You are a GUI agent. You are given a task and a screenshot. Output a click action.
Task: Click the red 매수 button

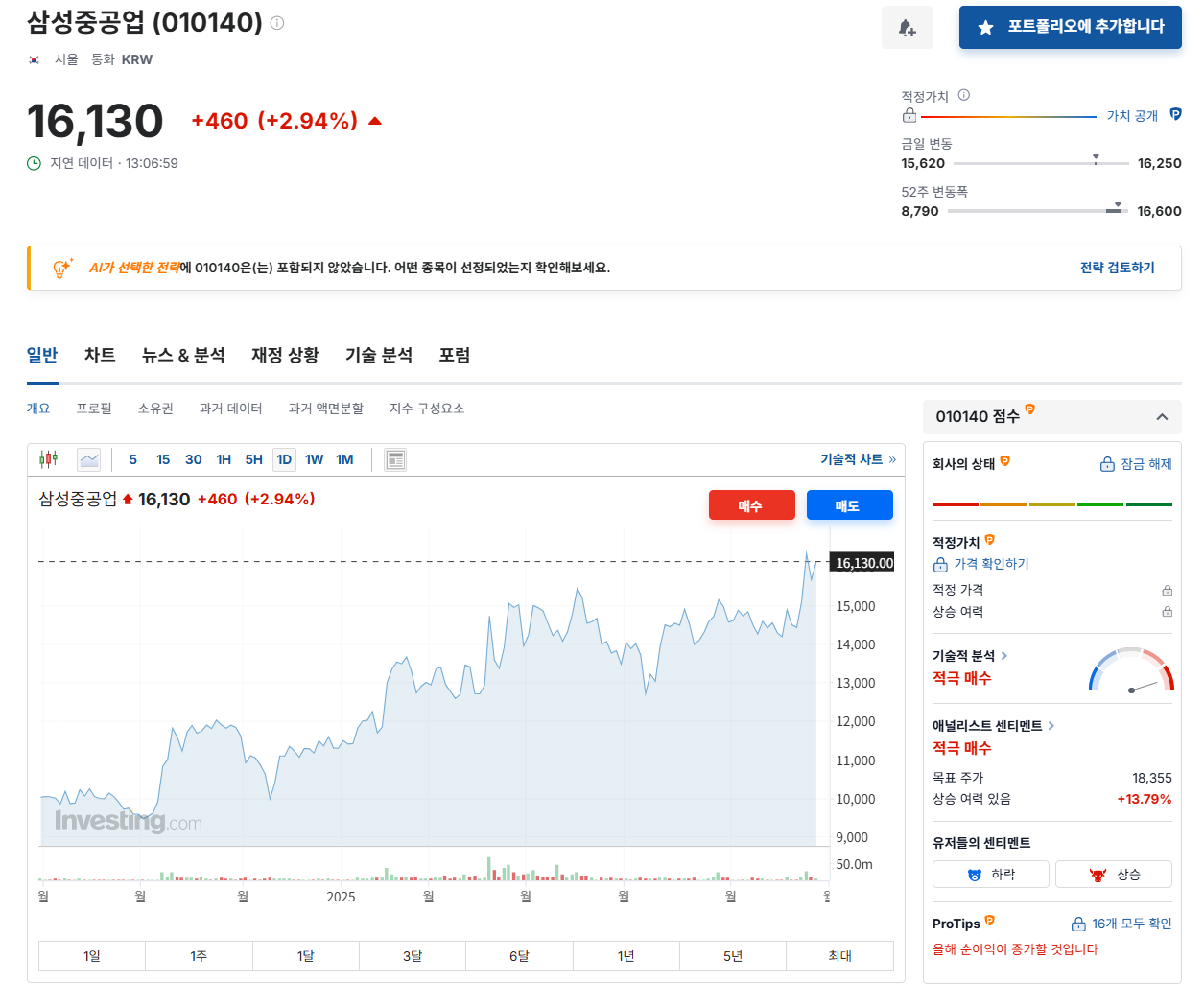click(x=752, y=505)
